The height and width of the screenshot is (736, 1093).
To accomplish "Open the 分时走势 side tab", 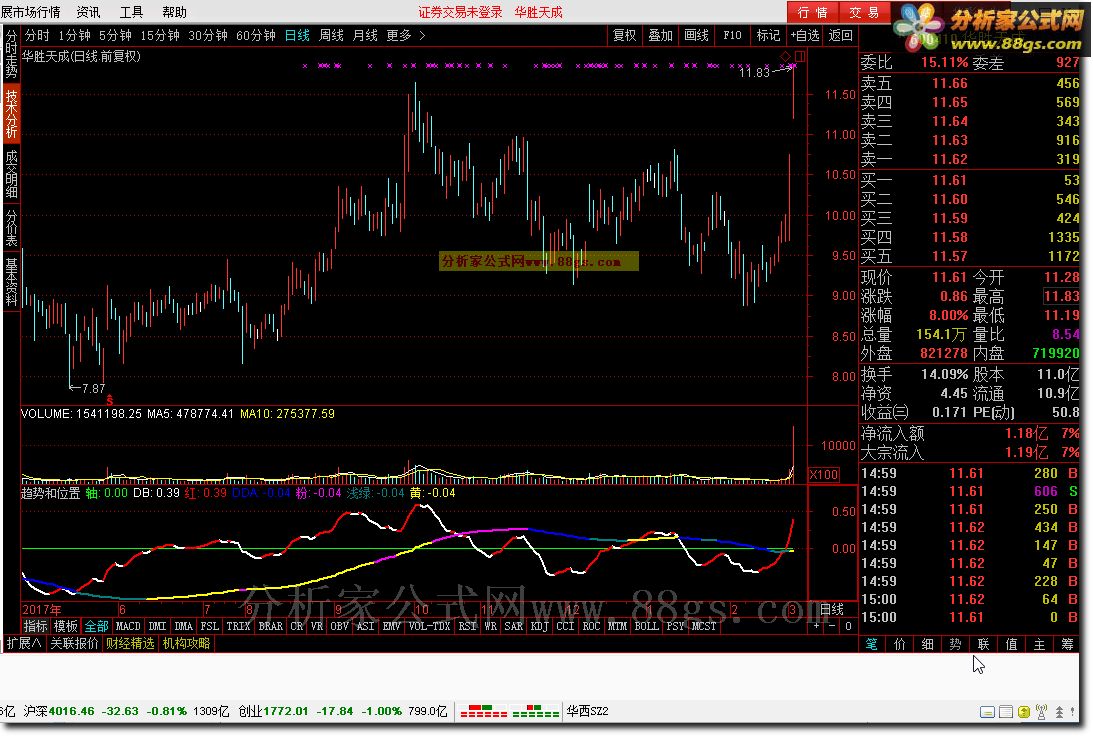I will (11, 54).
